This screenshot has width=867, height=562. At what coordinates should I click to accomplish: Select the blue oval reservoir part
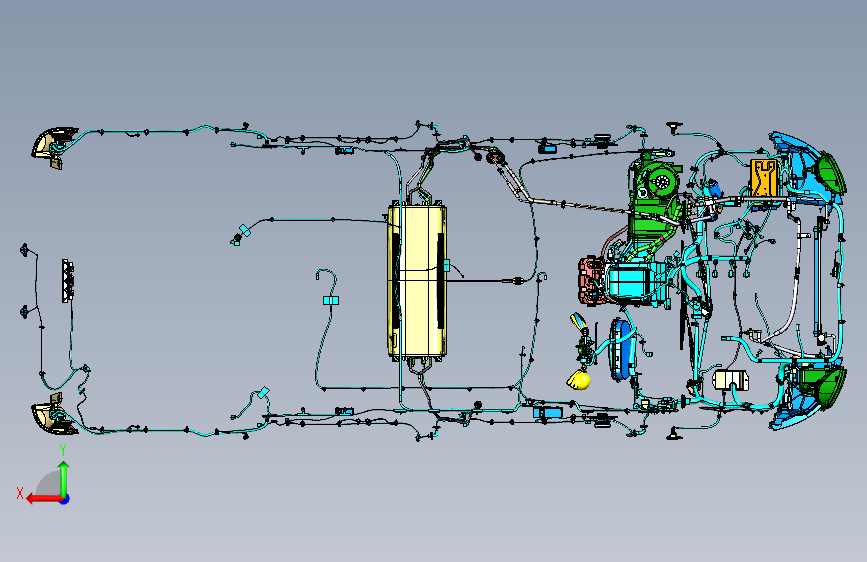(623, 350)
